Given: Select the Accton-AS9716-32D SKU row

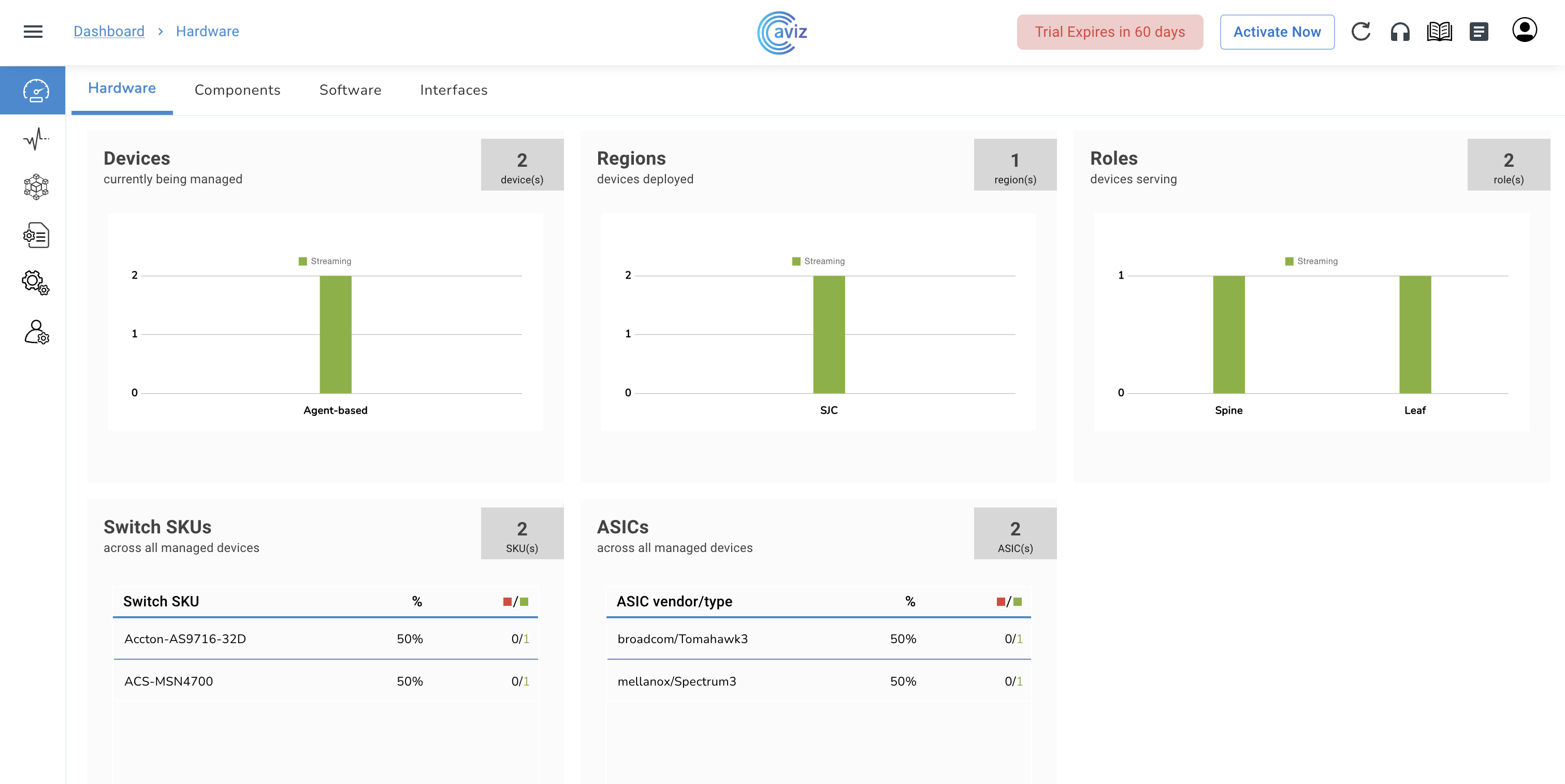Looking at the screenshot, I should point(326,639).
